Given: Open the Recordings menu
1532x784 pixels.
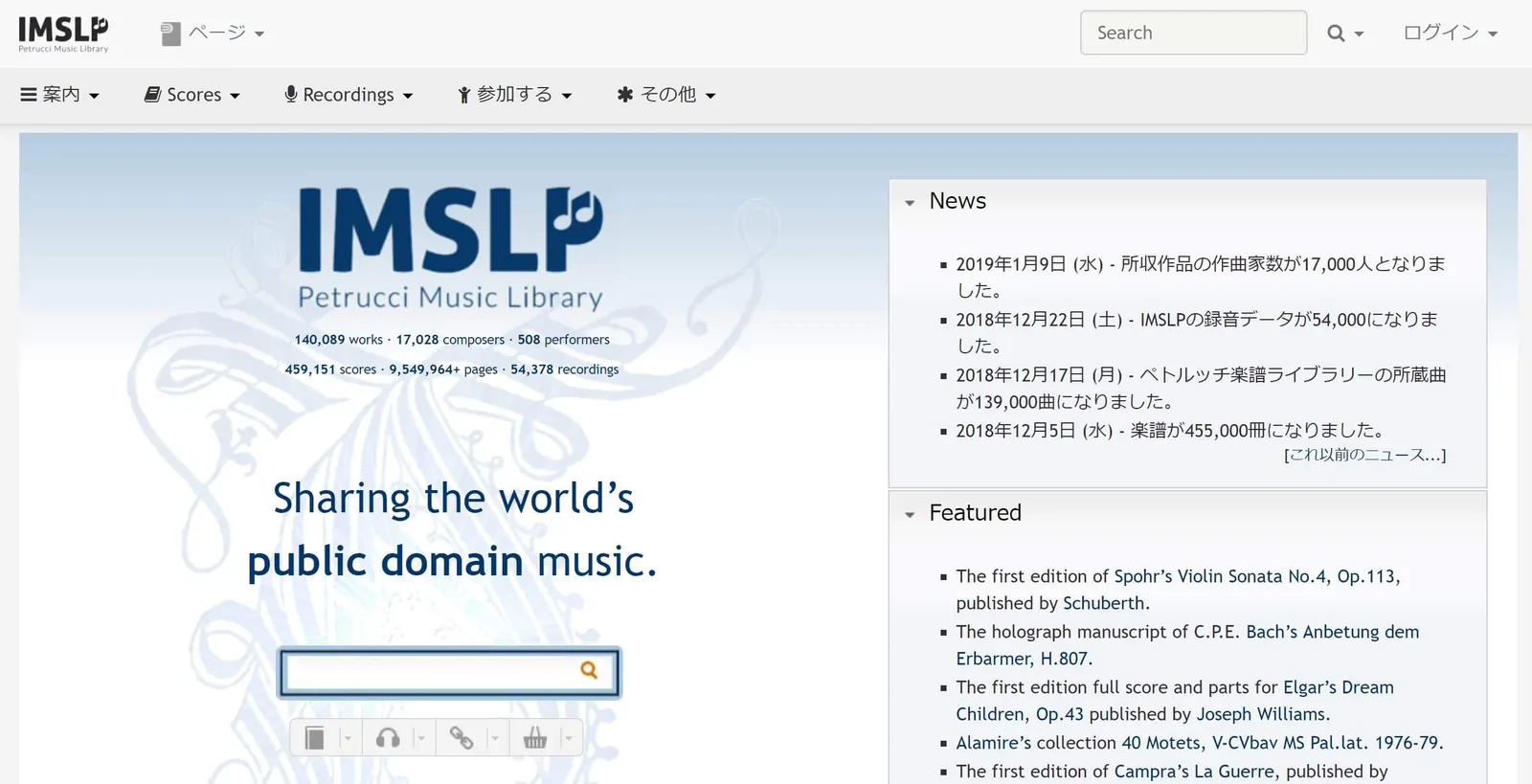Looking at the screenshot, I should coord(349,95).
